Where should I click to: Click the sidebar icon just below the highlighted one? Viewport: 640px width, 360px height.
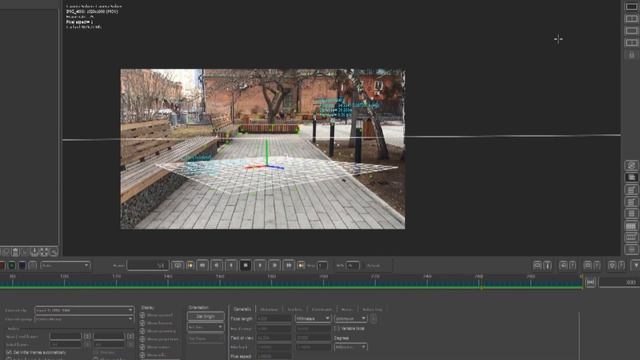click(631, 190)
